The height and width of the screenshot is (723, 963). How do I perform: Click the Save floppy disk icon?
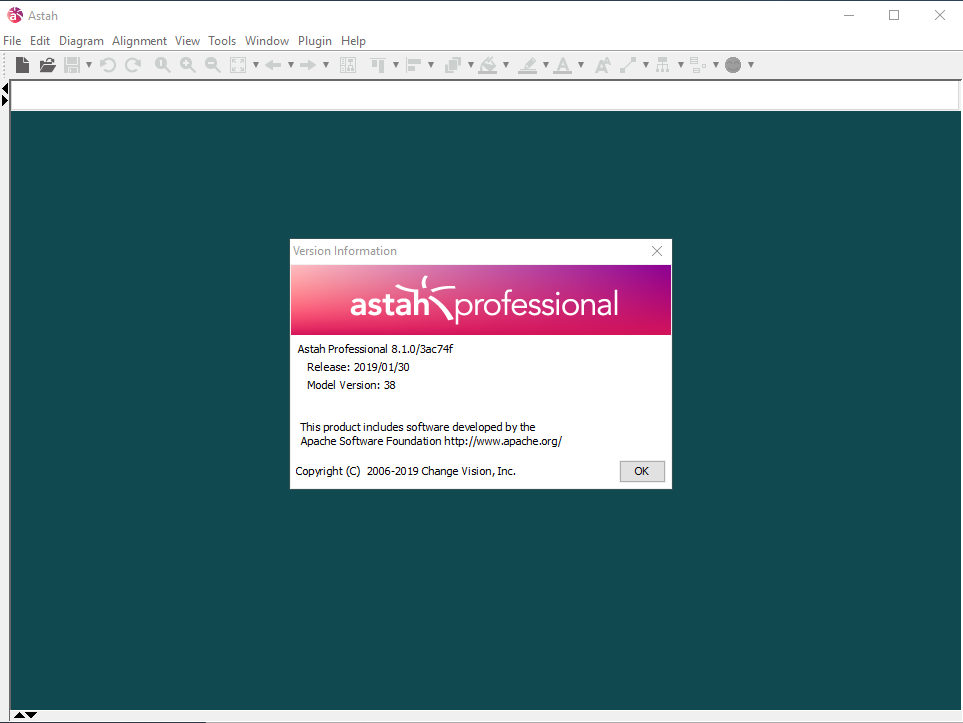(x=72, y=64)
